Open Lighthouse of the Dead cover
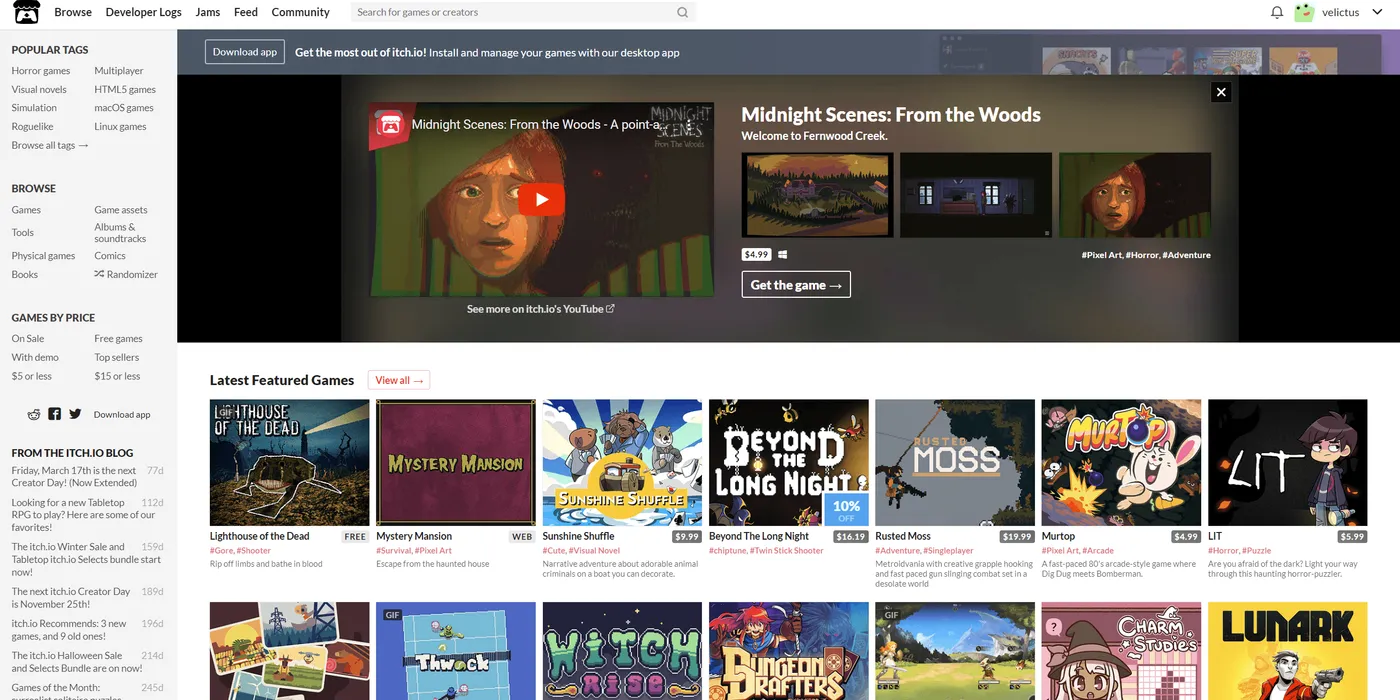This screenshot has width=1400, height=700. 290,463
